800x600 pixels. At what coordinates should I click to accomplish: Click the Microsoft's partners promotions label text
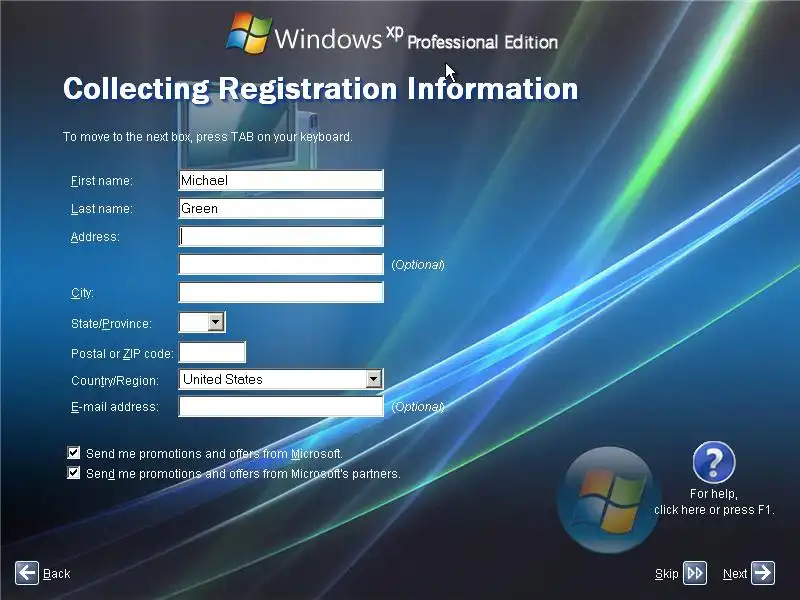coord(243,473)
